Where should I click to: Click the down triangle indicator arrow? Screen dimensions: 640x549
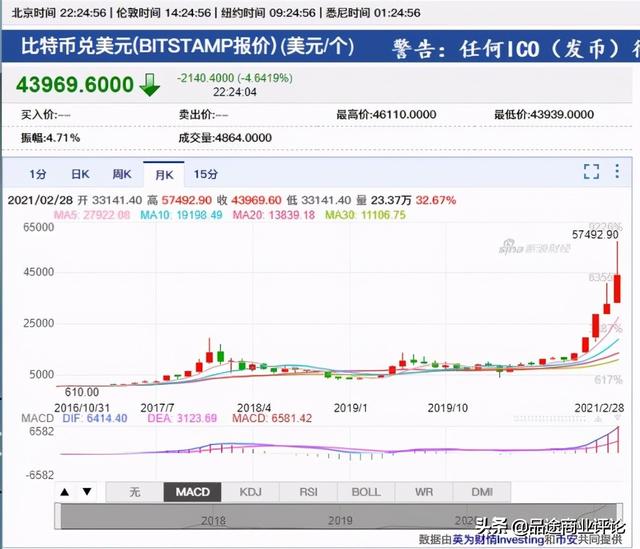tap(87, 491)
